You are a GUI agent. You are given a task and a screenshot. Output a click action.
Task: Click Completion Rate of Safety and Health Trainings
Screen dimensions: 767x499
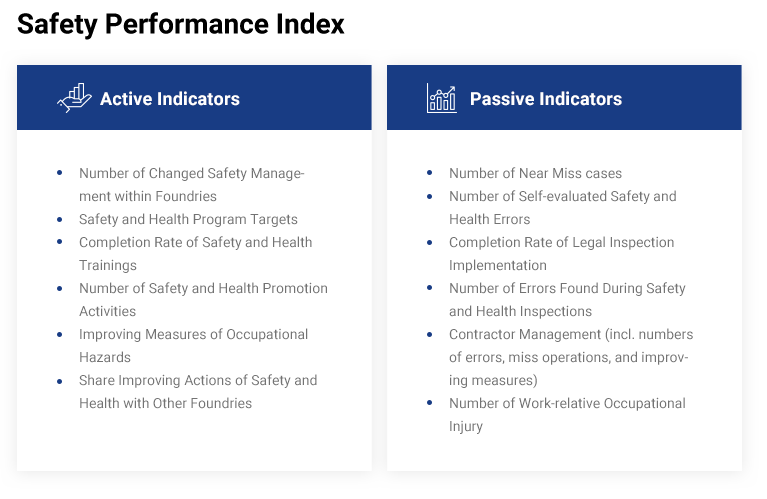pyautogui.click(x=195, y=253)
